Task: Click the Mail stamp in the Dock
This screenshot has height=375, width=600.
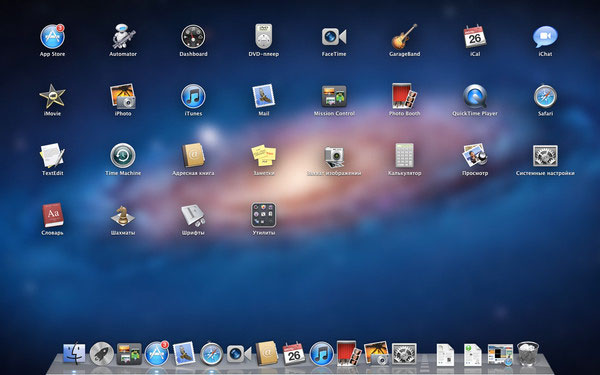Action: (184, 354)
